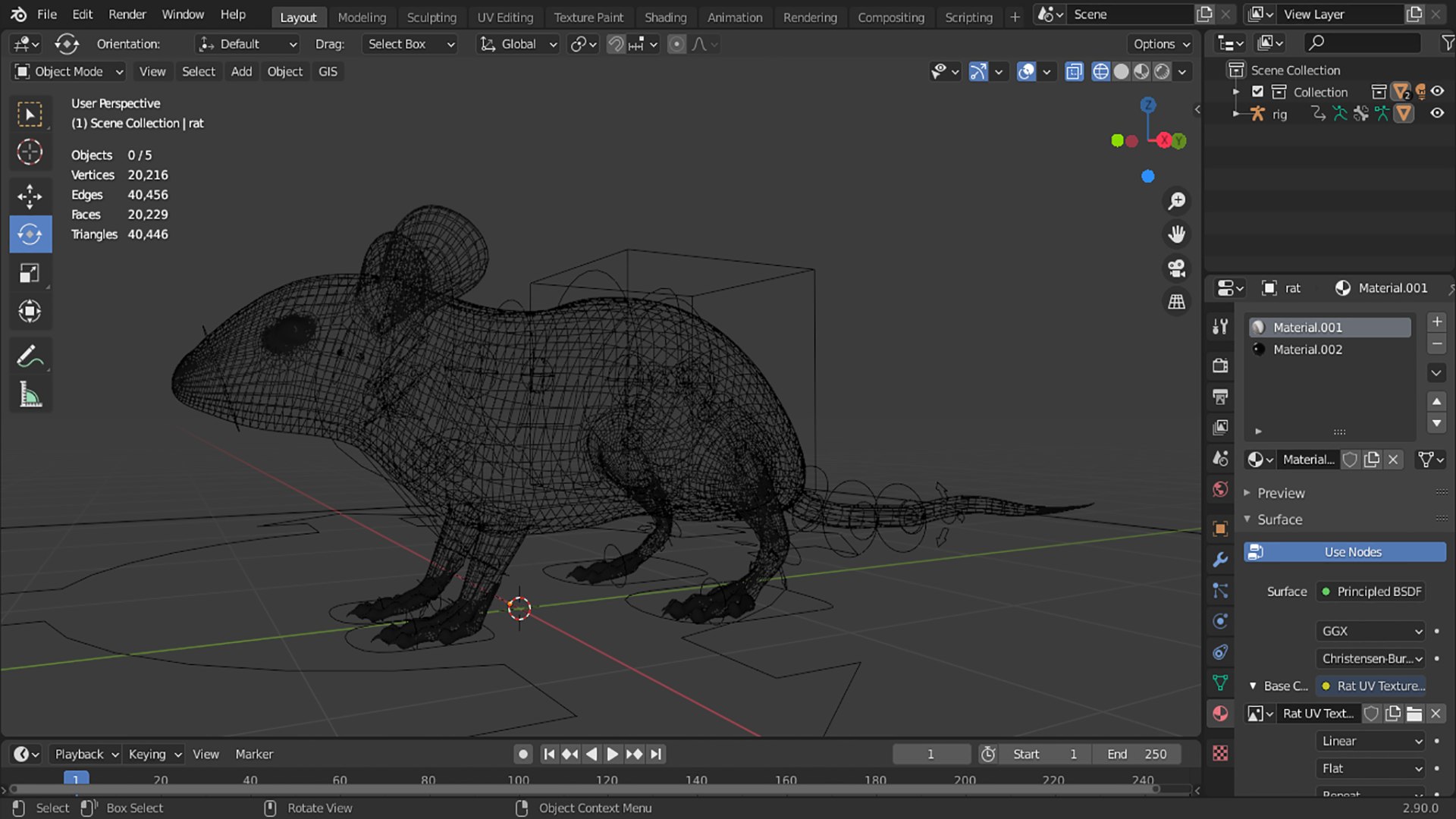The image size is (1456, 819).
Task: Select the Annotate tool
Action: (30, 356)
